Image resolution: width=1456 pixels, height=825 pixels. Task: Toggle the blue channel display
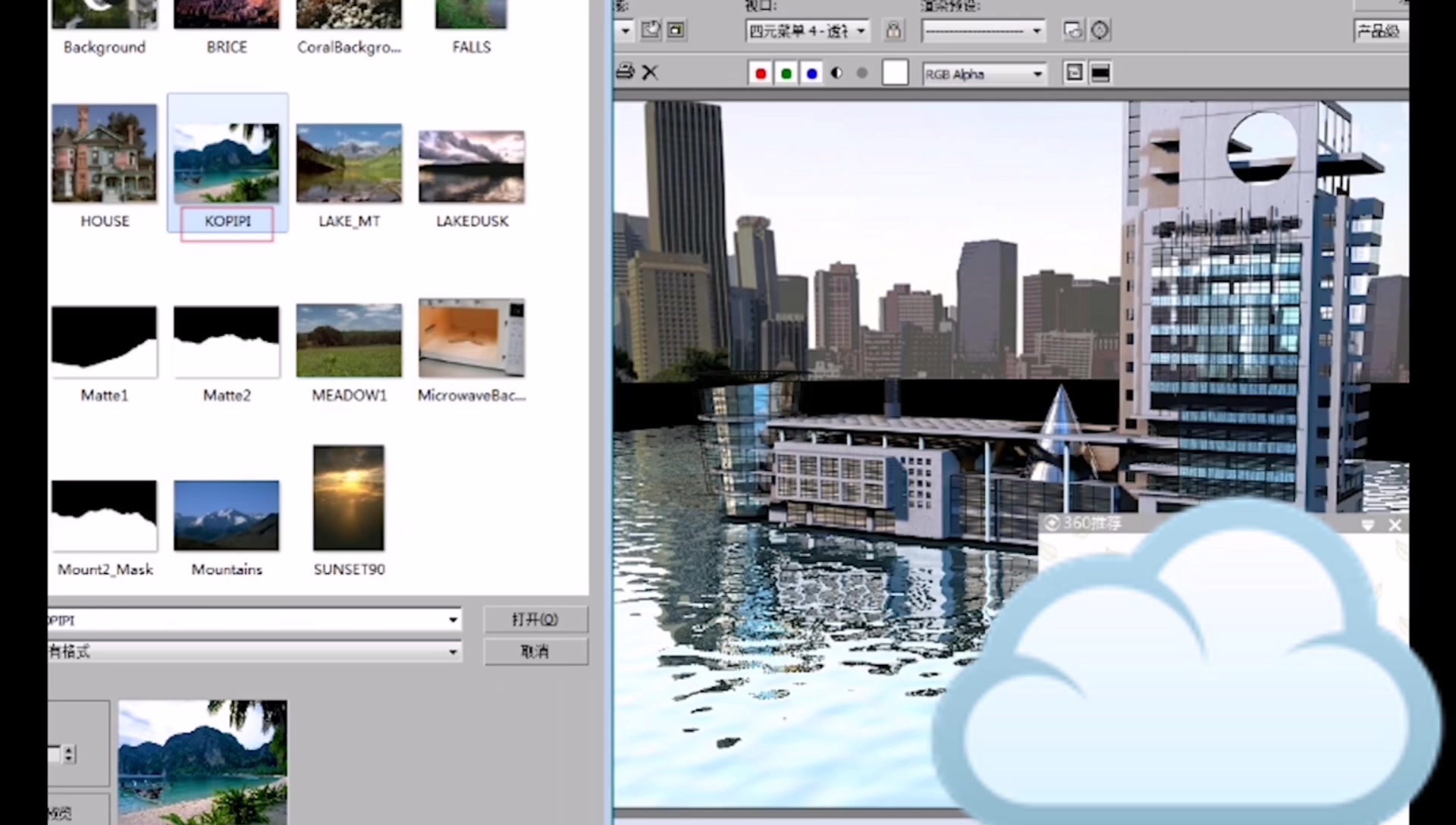click(811, 74)
